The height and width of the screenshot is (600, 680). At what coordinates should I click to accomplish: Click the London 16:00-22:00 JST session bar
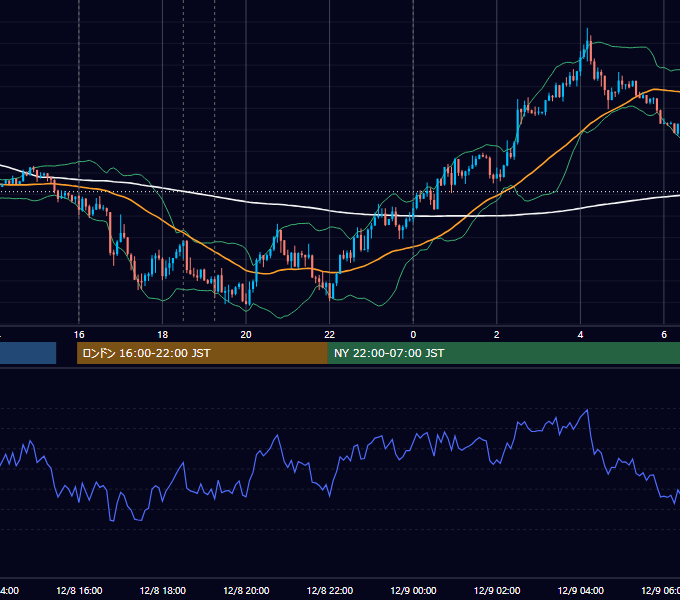(x=202, y=353)
